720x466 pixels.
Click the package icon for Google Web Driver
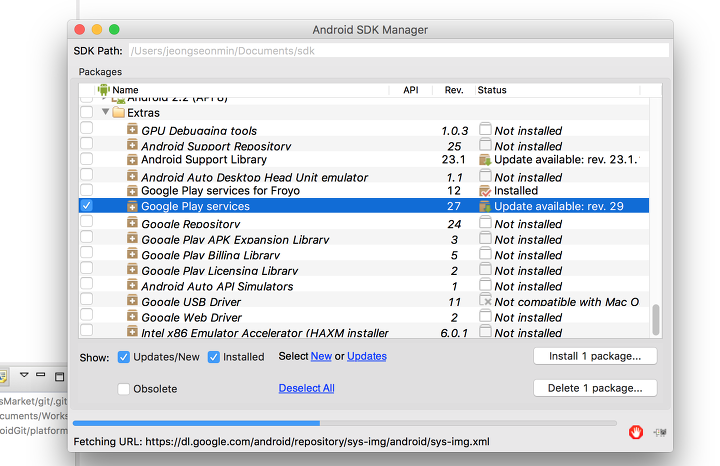pos(132,316)
